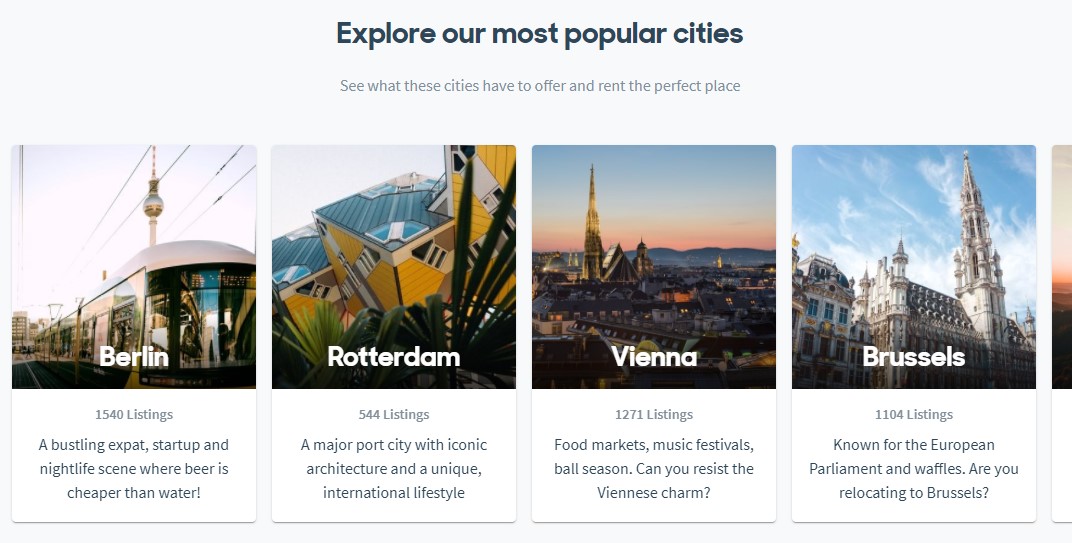
Task: Click the Berlin description about cheap beer
Action: [x=134, y=469]
